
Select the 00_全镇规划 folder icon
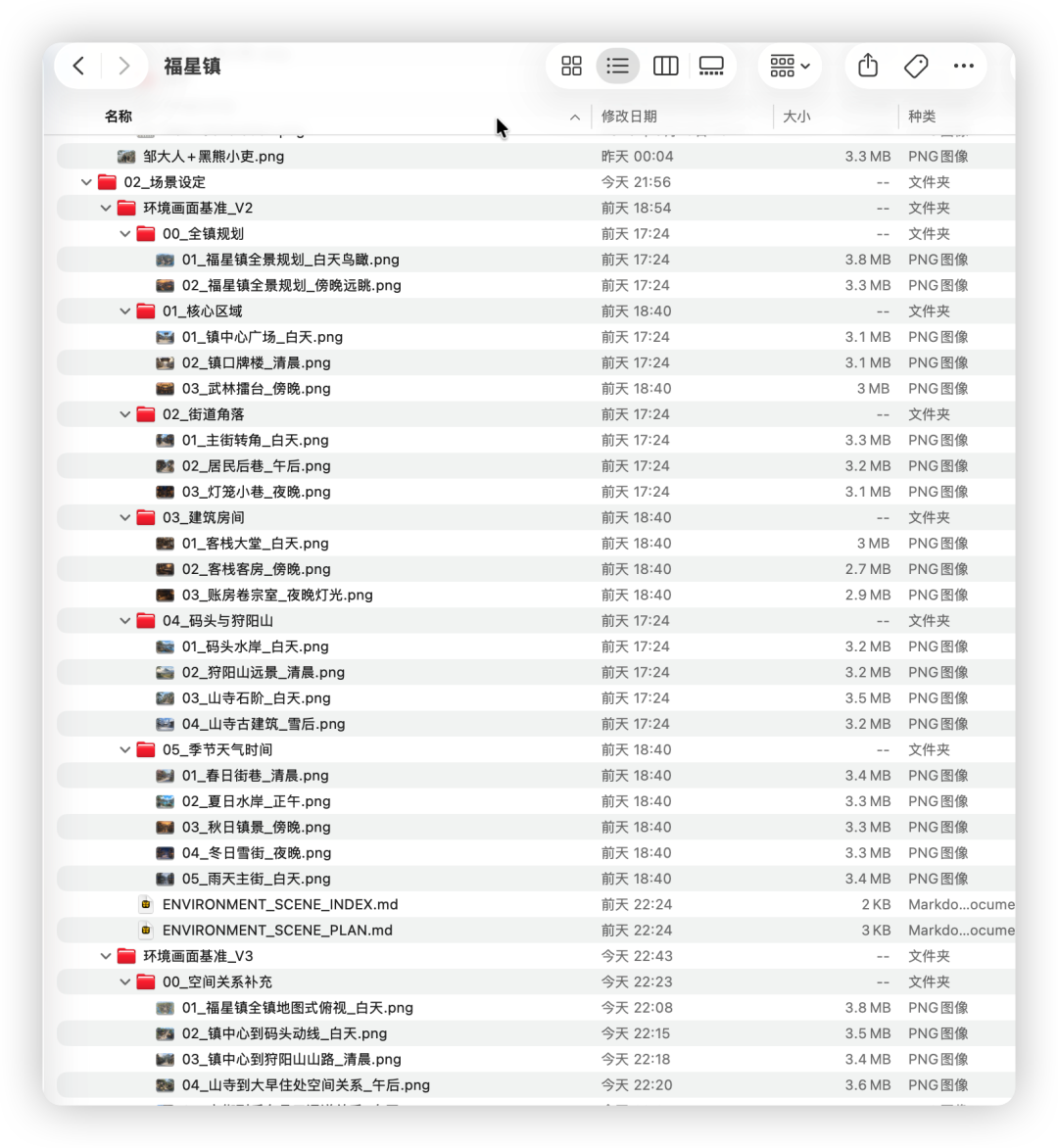146,233
